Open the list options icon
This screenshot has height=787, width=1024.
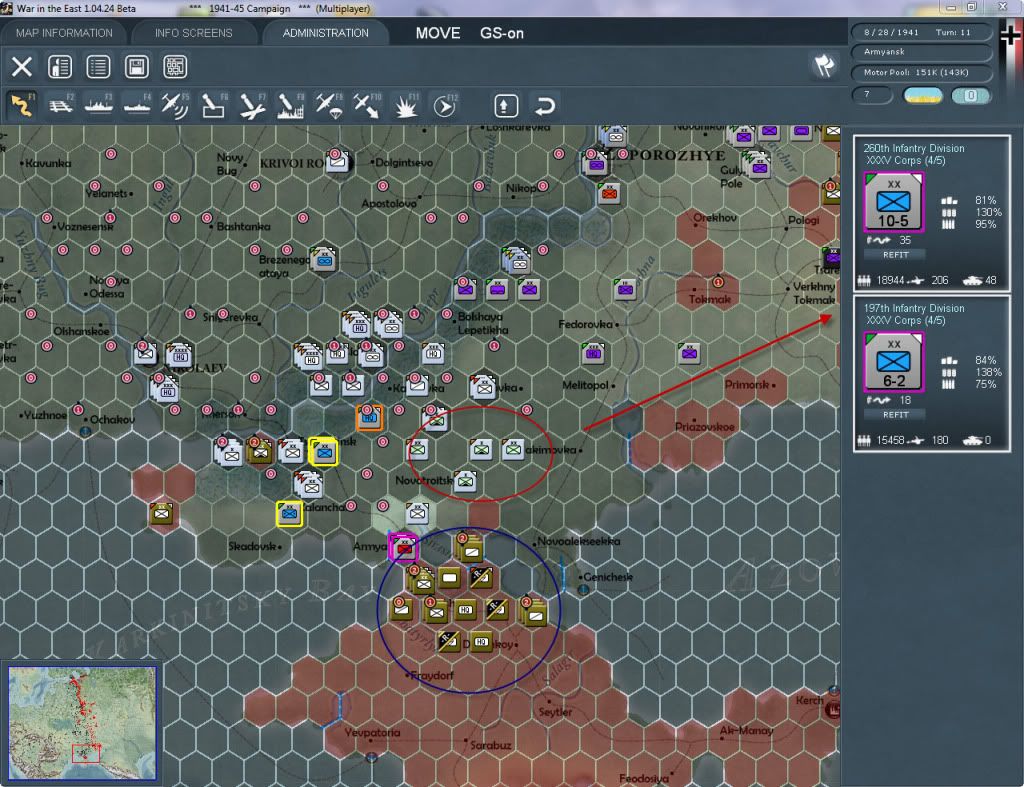99,67
